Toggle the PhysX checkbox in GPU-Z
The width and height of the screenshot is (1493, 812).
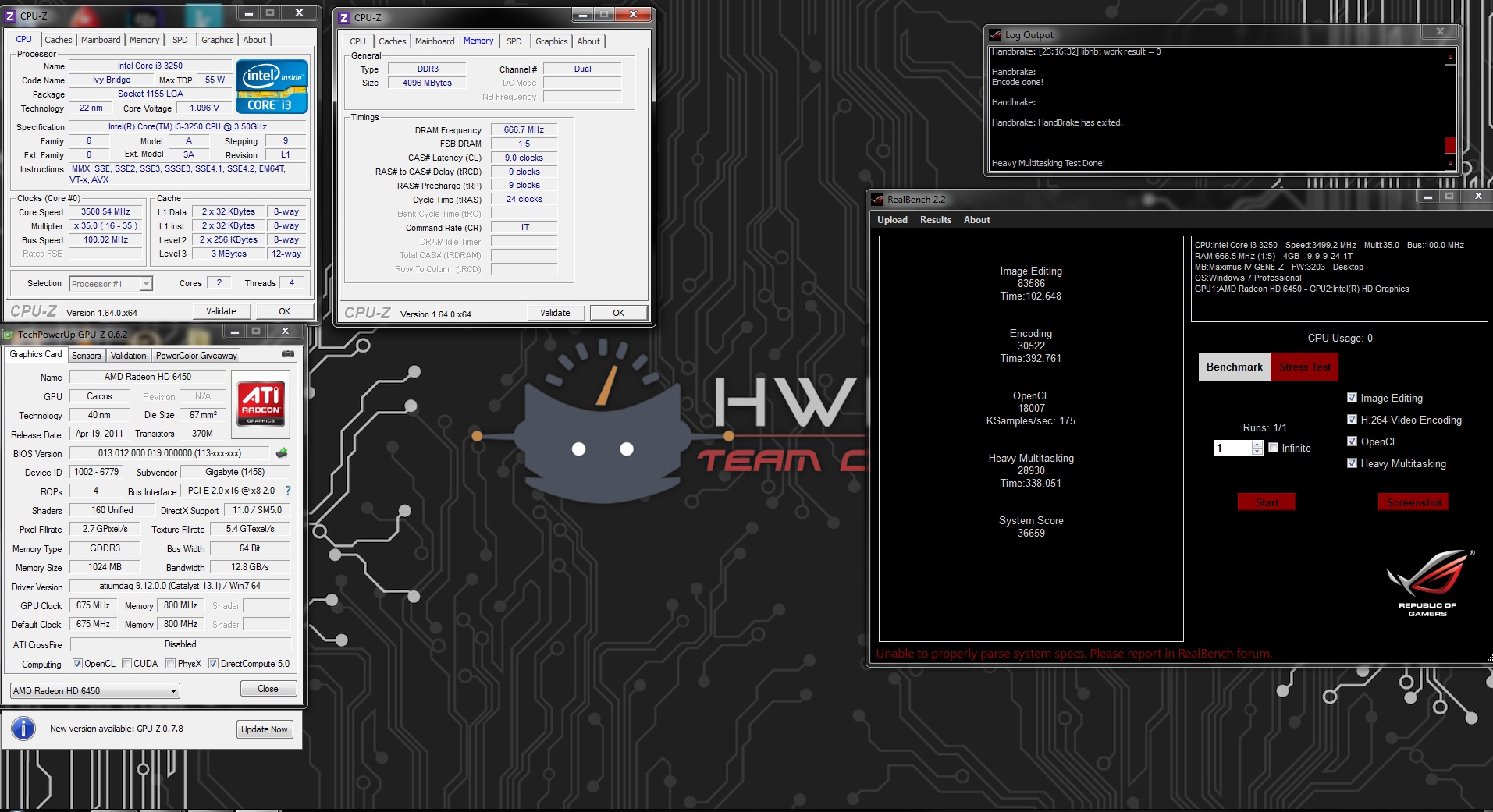point(170,664)
